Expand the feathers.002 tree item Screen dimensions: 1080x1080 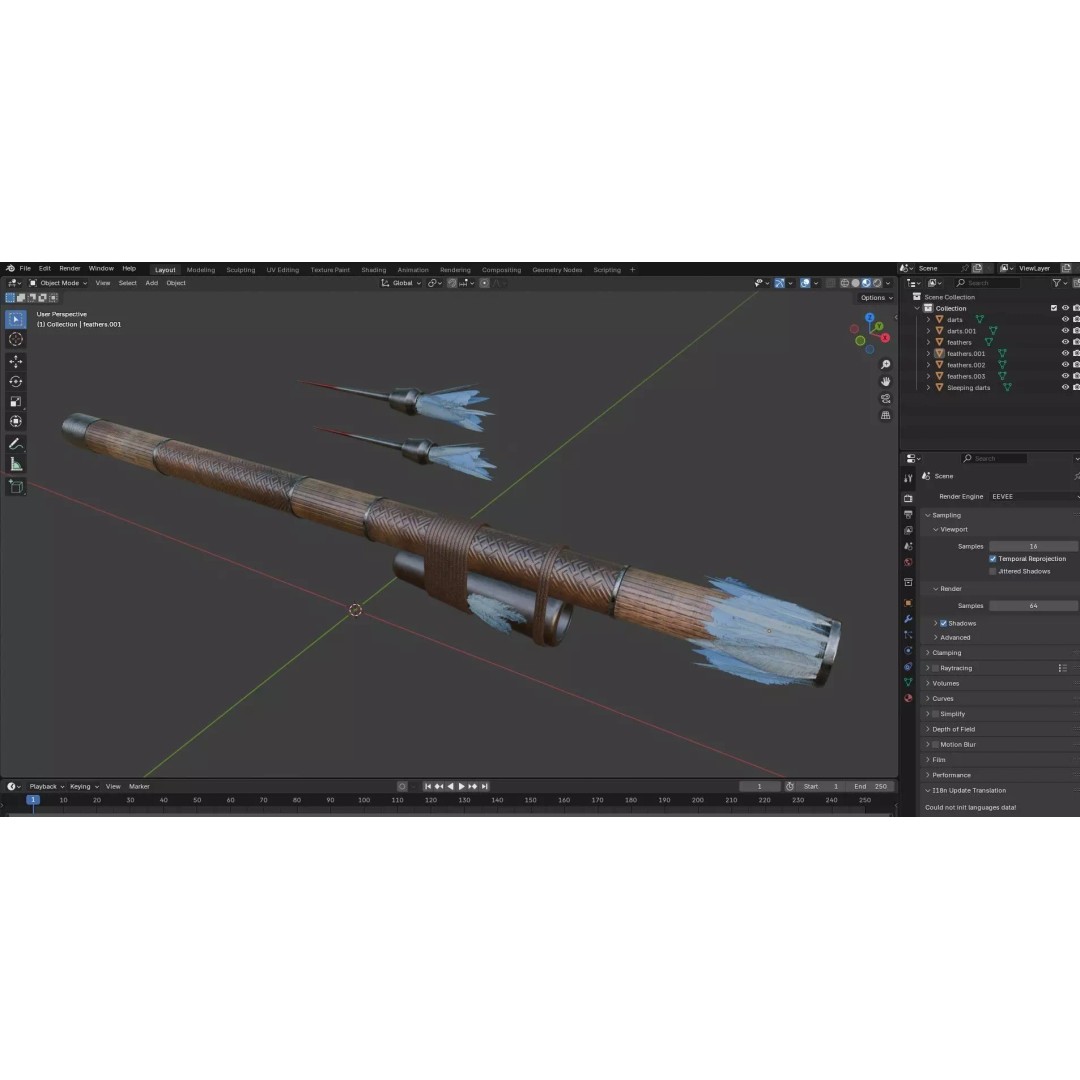928,365
